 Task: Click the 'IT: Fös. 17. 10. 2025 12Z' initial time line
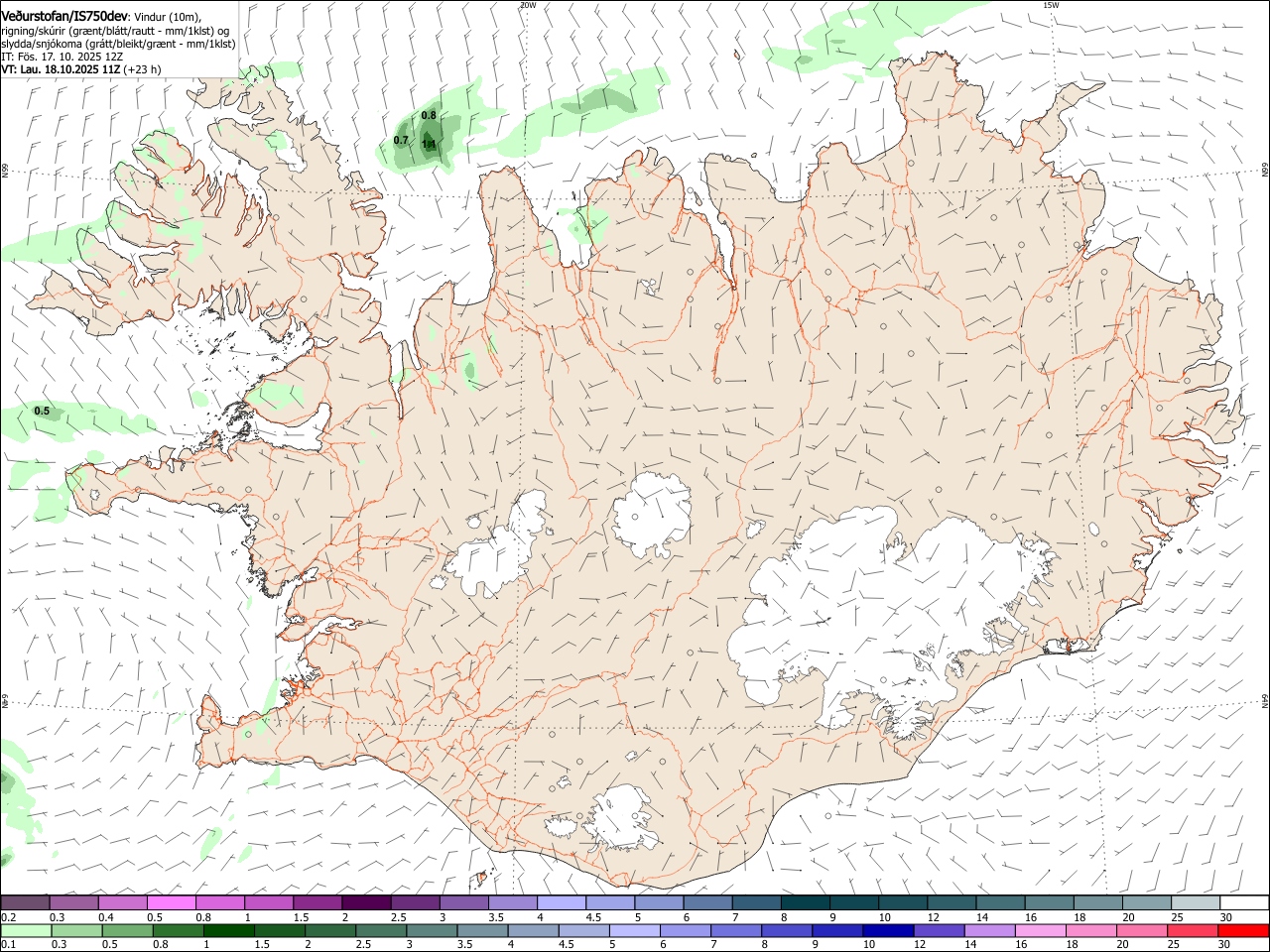[62, 57]
